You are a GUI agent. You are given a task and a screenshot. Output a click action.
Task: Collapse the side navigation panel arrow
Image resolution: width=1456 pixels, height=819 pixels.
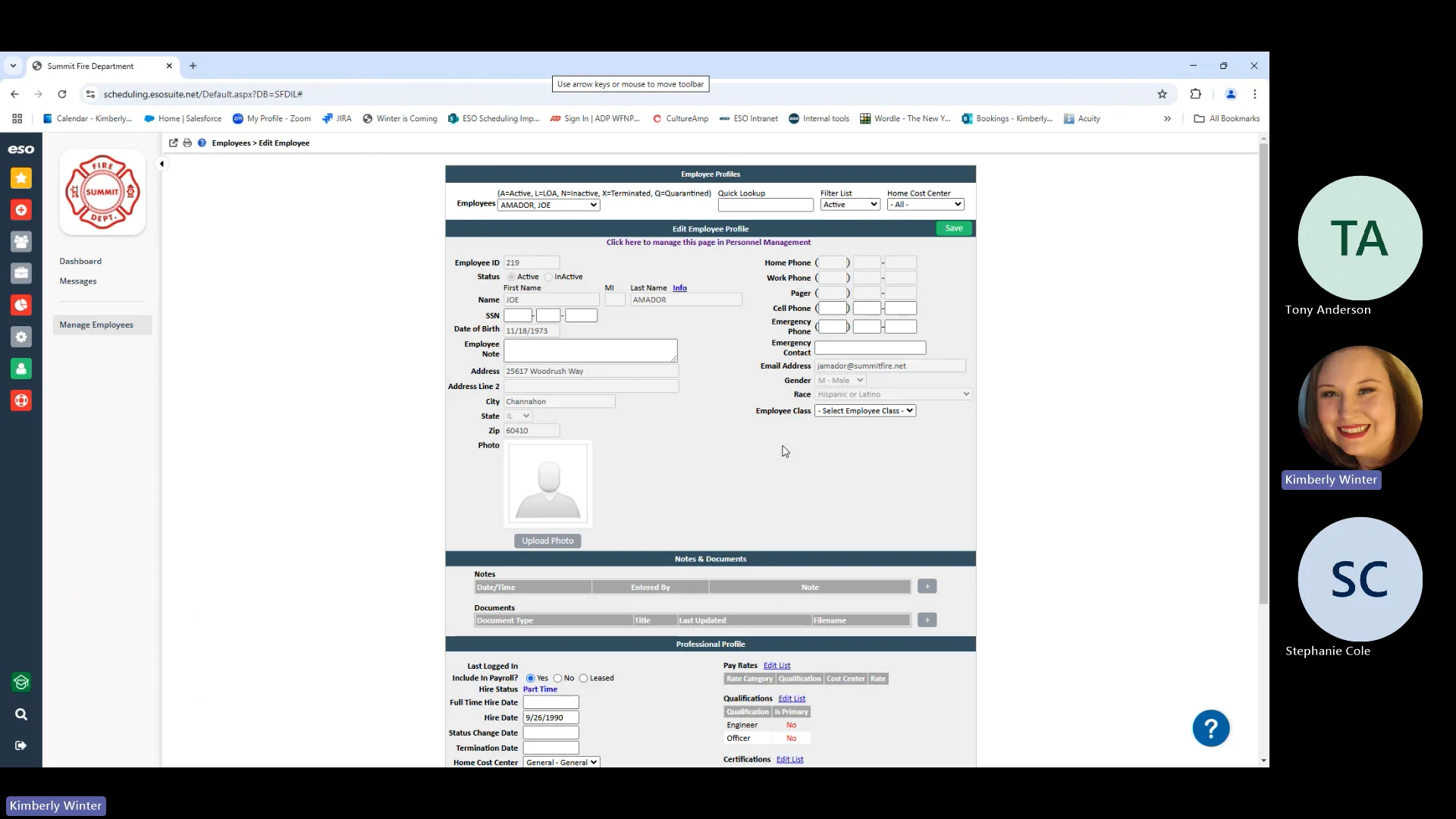coord(162,164)
